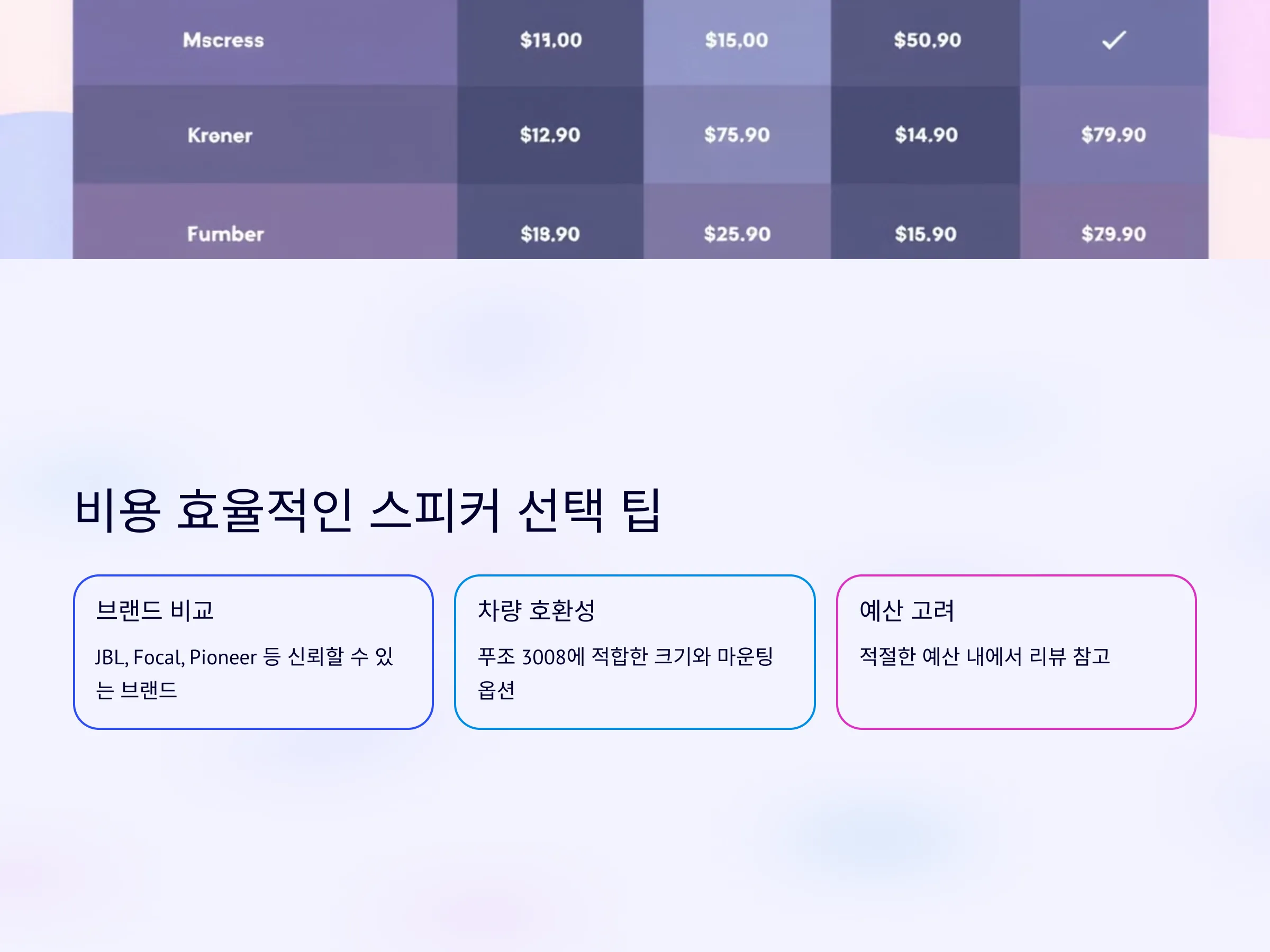This screenshot has height=952, width=1270.
Task: Open the 브랜드 비교 card
Action: tap(253, 652)
